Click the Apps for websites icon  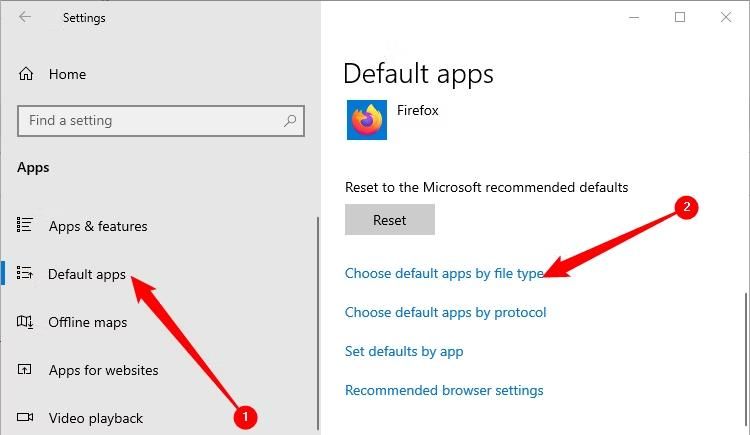click(x=26, y=370)
